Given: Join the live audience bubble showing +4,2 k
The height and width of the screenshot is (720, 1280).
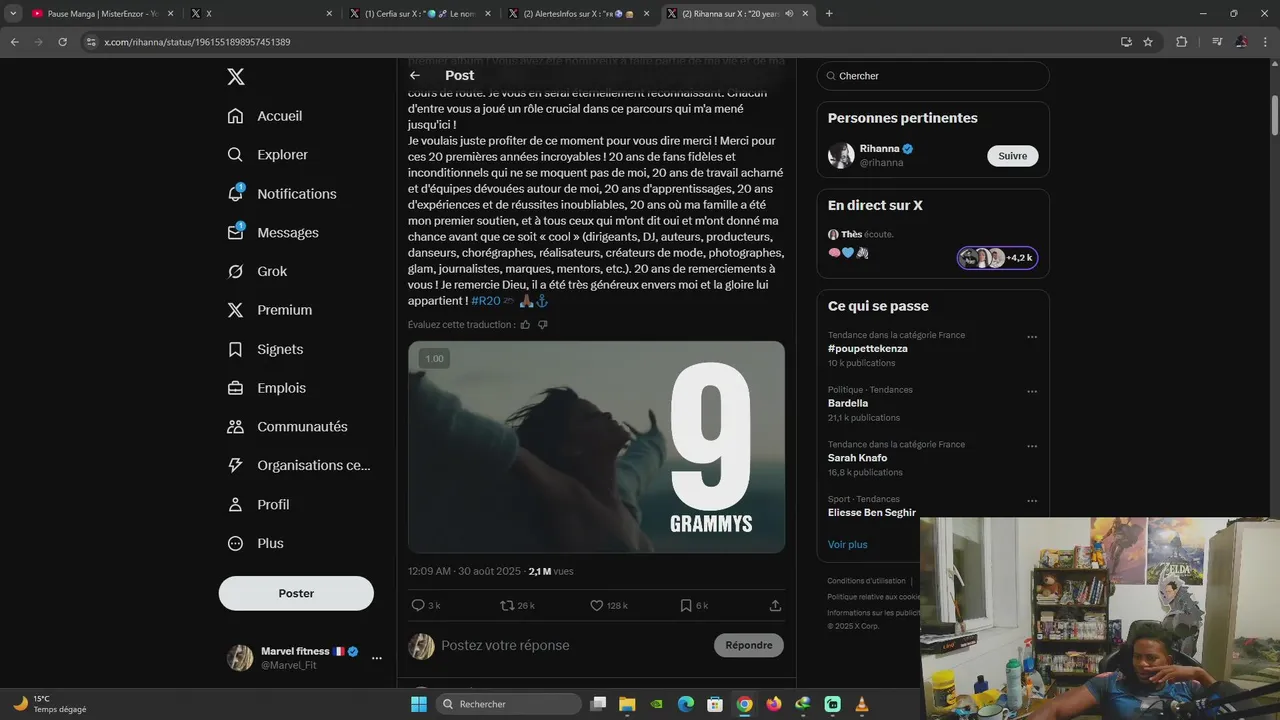Looking at the screenshot, I should click(997, 258).
